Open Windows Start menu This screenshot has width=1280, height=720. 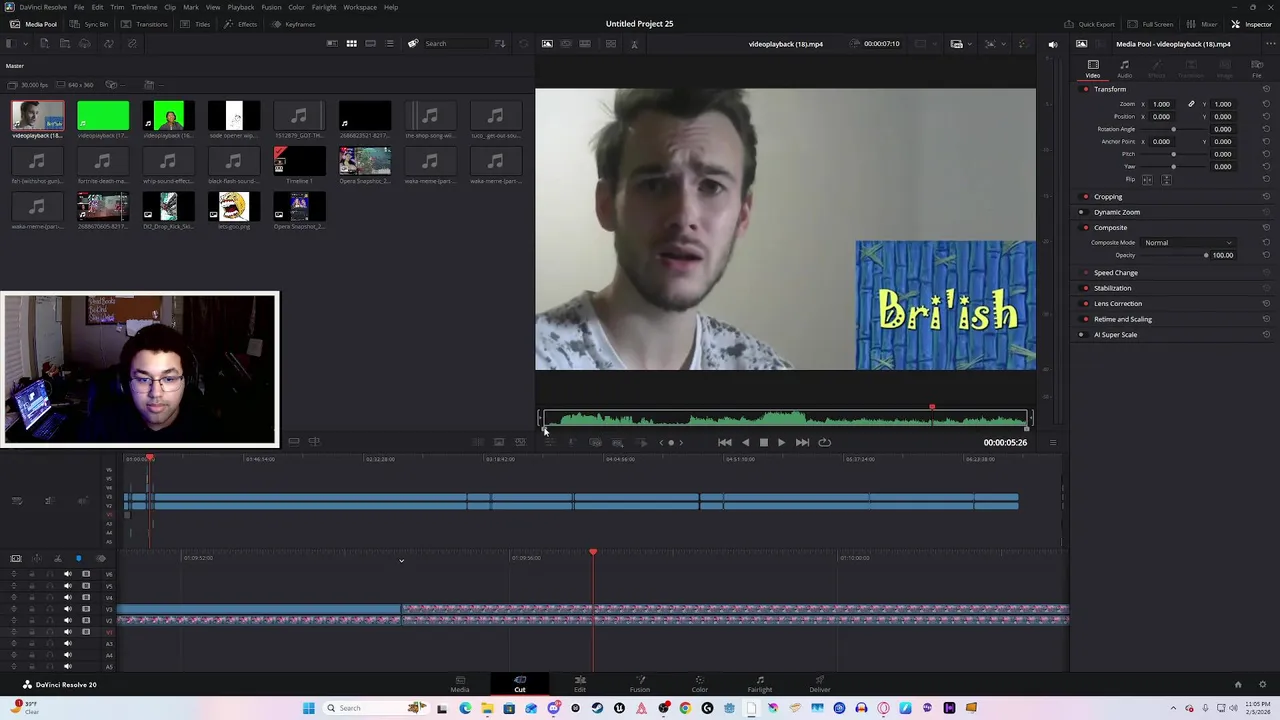pyautogui.click(x=309, y=708)
